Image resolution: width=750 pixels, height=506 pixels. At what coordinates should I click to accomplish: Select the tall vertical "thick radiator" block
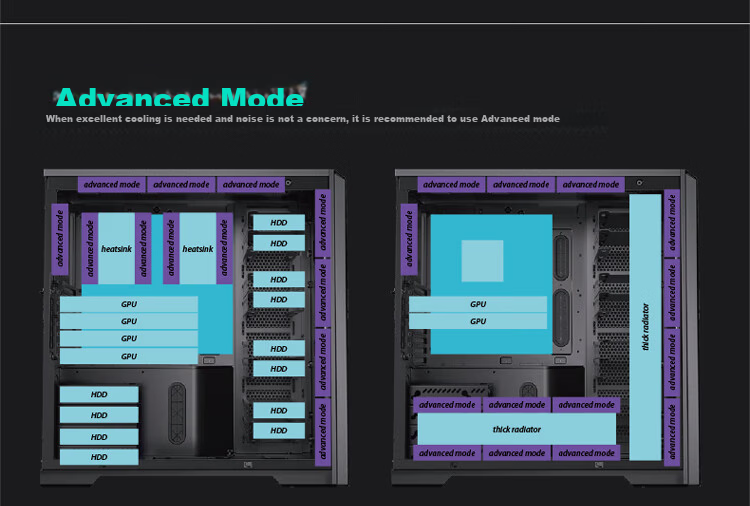(645, 327)
